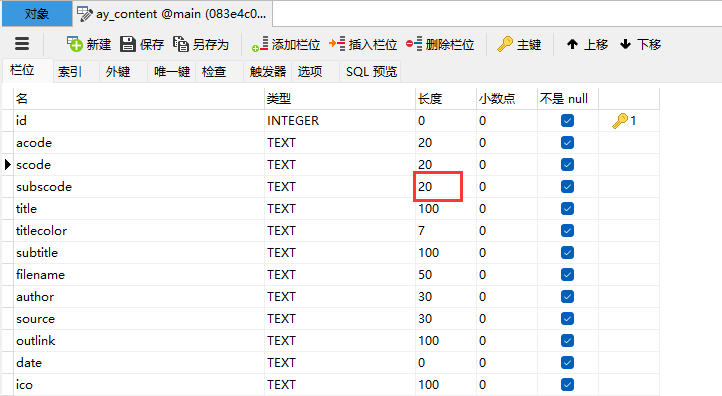Select the subtitle field name cell
Image resolution: width=722 pixels, height=396 pixels.
139,252
